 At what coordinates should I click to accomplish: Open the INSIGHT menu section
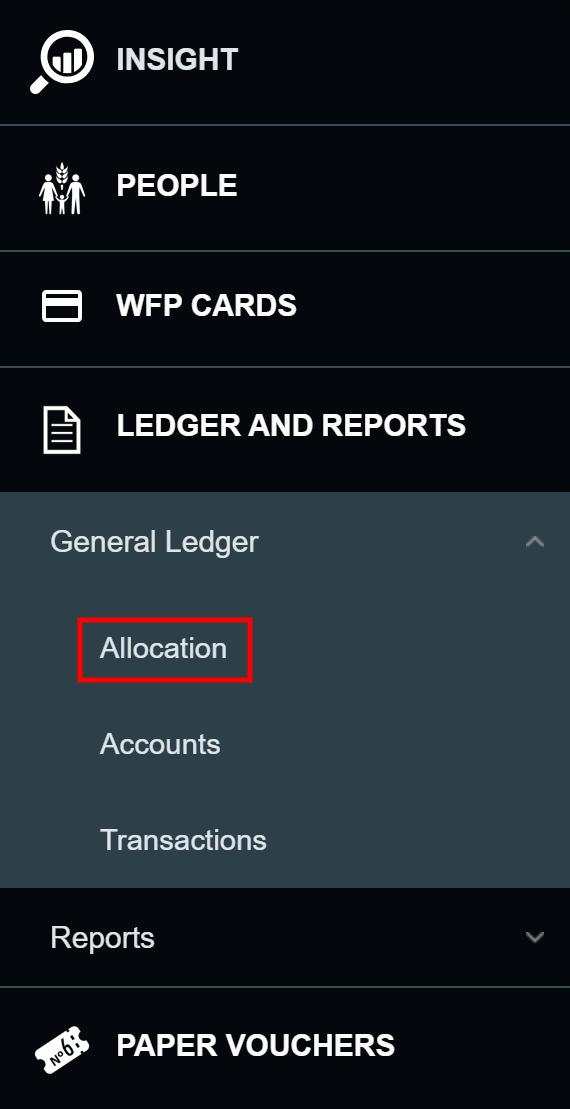tap(177, 59)
